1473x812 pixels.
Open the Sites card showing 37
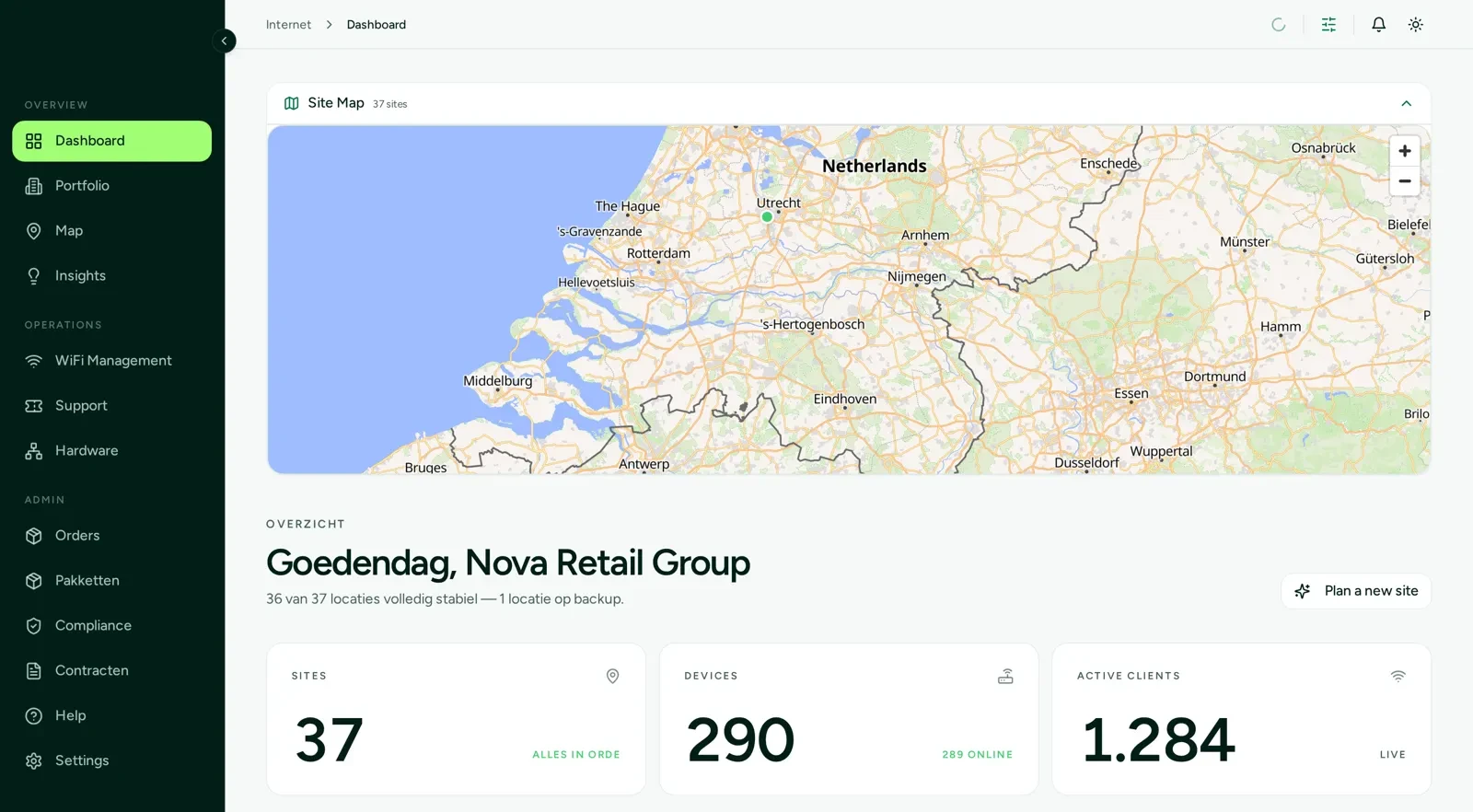coord(456,719)
